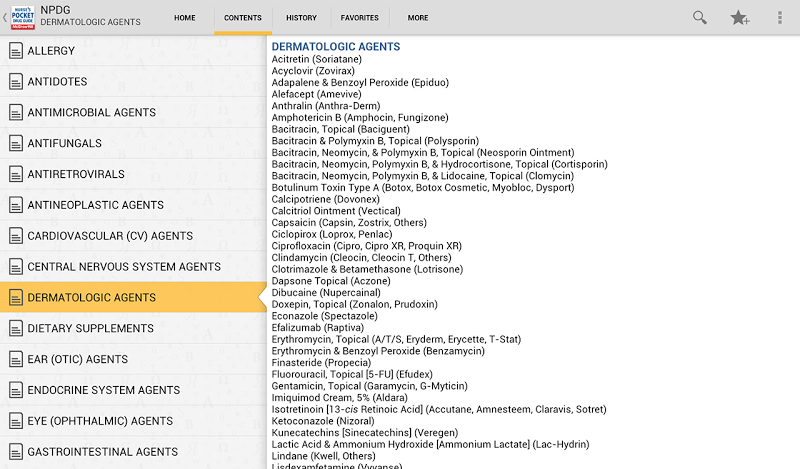The height and width of the screenshot is (469, 800).
Task: Click the document icon beside ALLERGY
Action: [x=16, y=51]
